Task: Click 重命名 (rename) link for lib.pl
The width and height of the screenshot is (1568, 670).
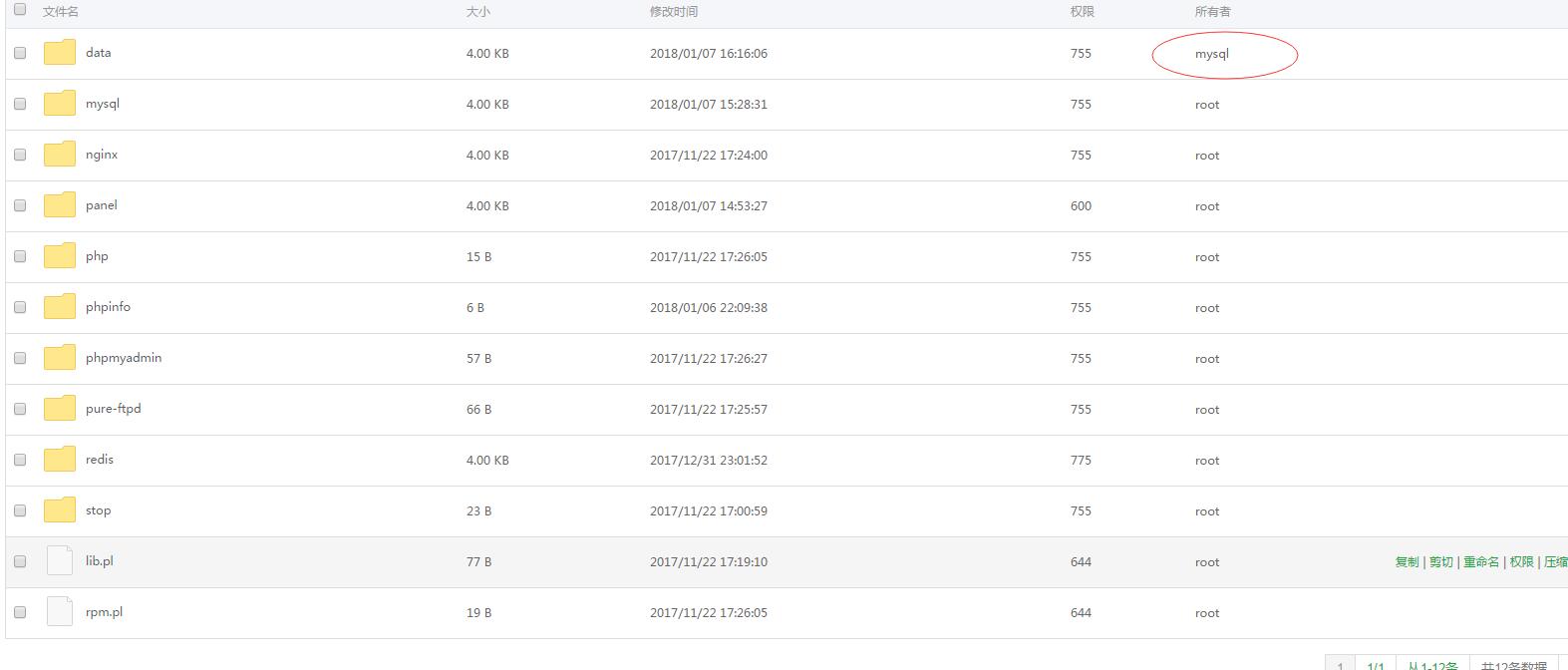Action: [x=1481, y=562]
